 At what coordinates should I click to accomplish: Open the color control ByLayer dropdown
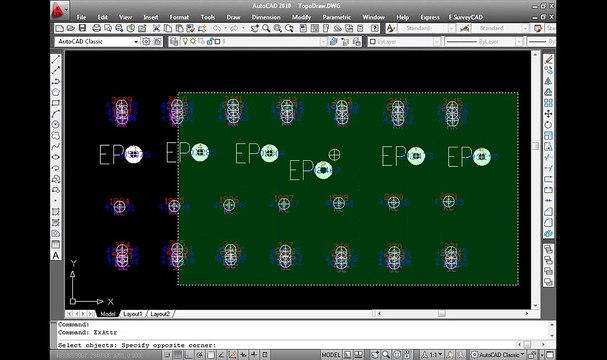pyautogui.click(x=437, y=41)
